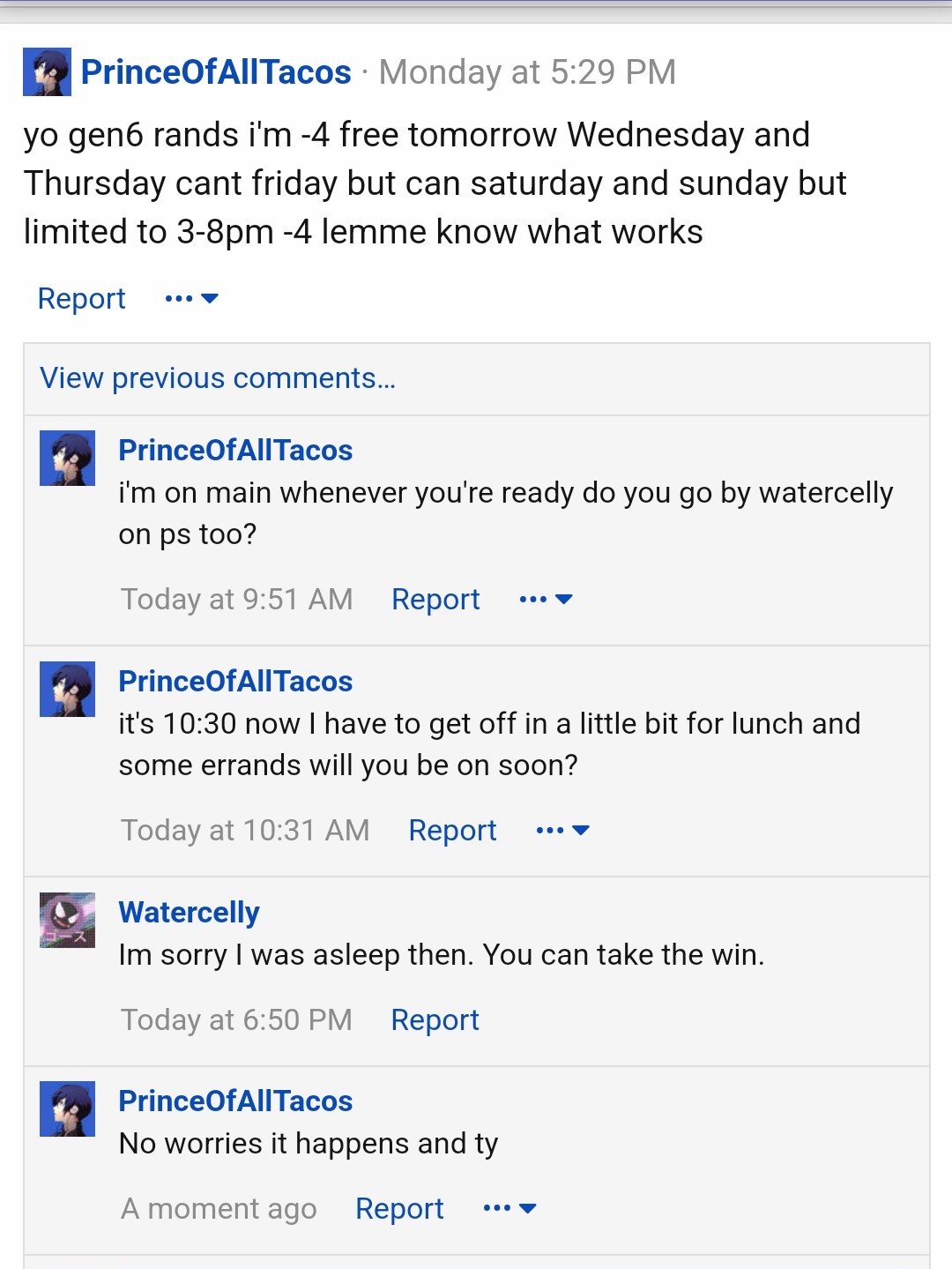Screen dimensions: 952x1269
Task: Expand options dropdown on 9:51 AM comment
Action: pos(547,600)
